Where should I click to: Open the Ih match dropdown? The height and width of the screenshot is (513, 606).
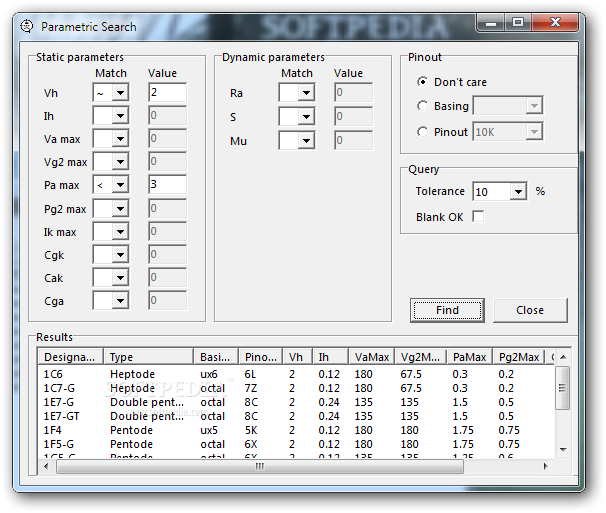pyautogui.click(x=120, y=116)
